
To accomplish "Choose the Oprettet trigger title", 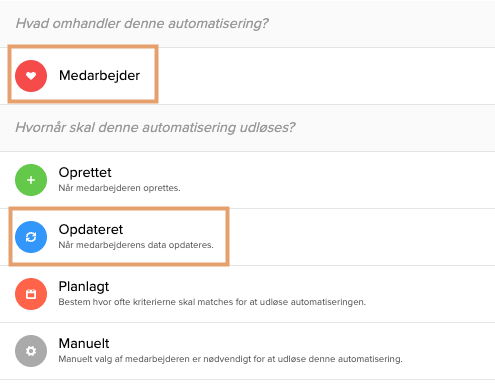I will tap(85, 172).
